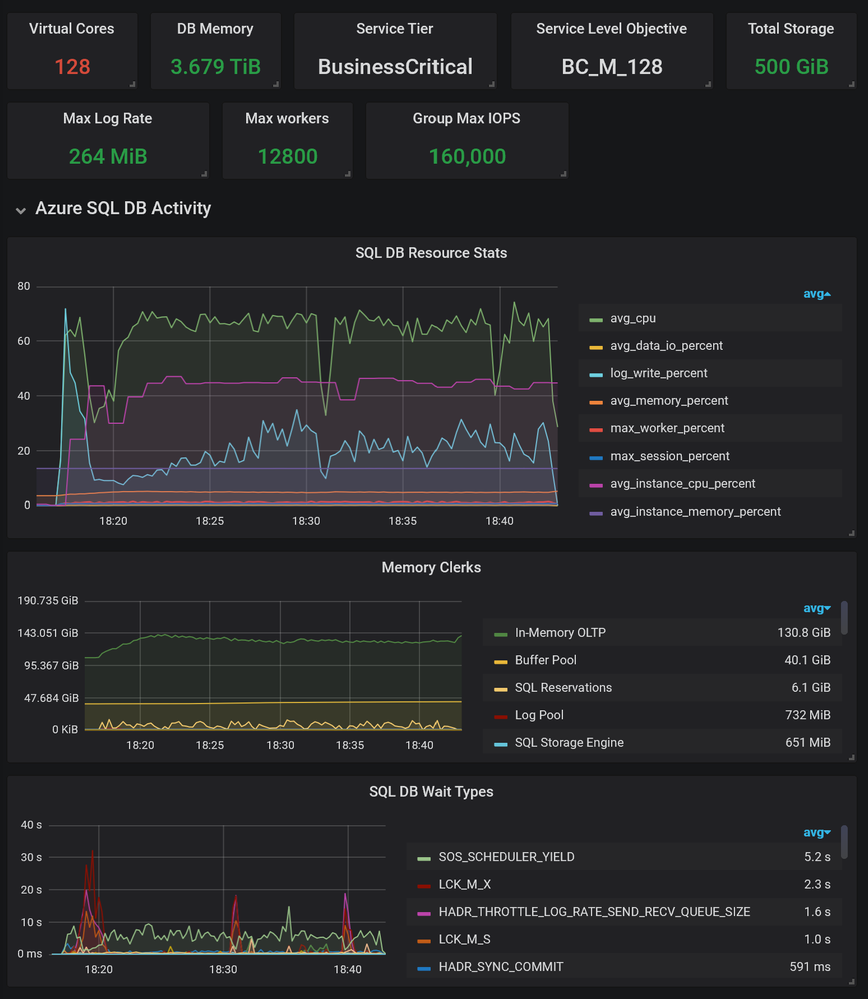
Task: Toggle In-Memory OLTP series in legend
Action: click(x=560, y=633)
